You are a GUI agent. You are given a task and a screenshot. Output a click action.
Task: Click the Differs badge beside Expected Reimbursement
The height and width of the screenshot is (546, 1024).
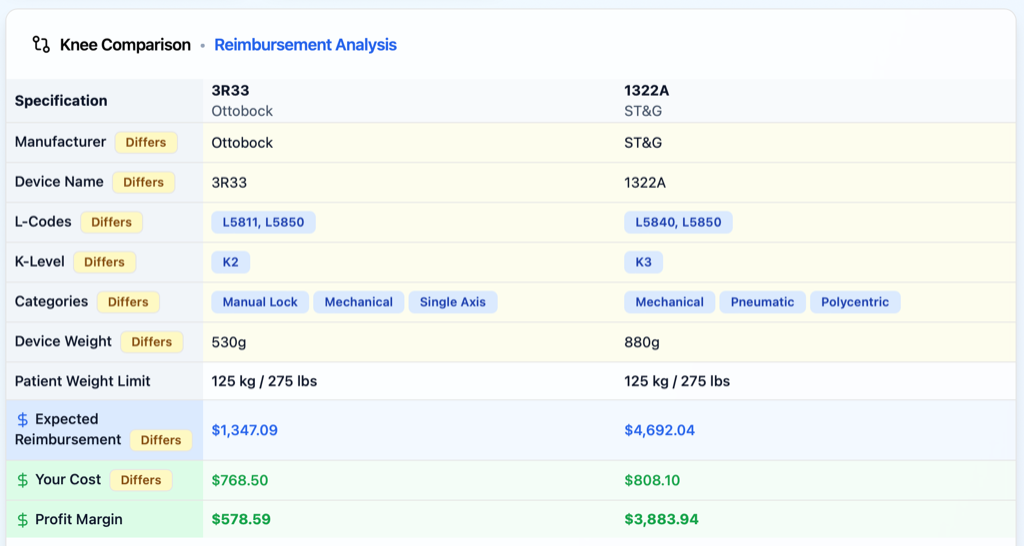pyautogui.click(x=161, y=440)
